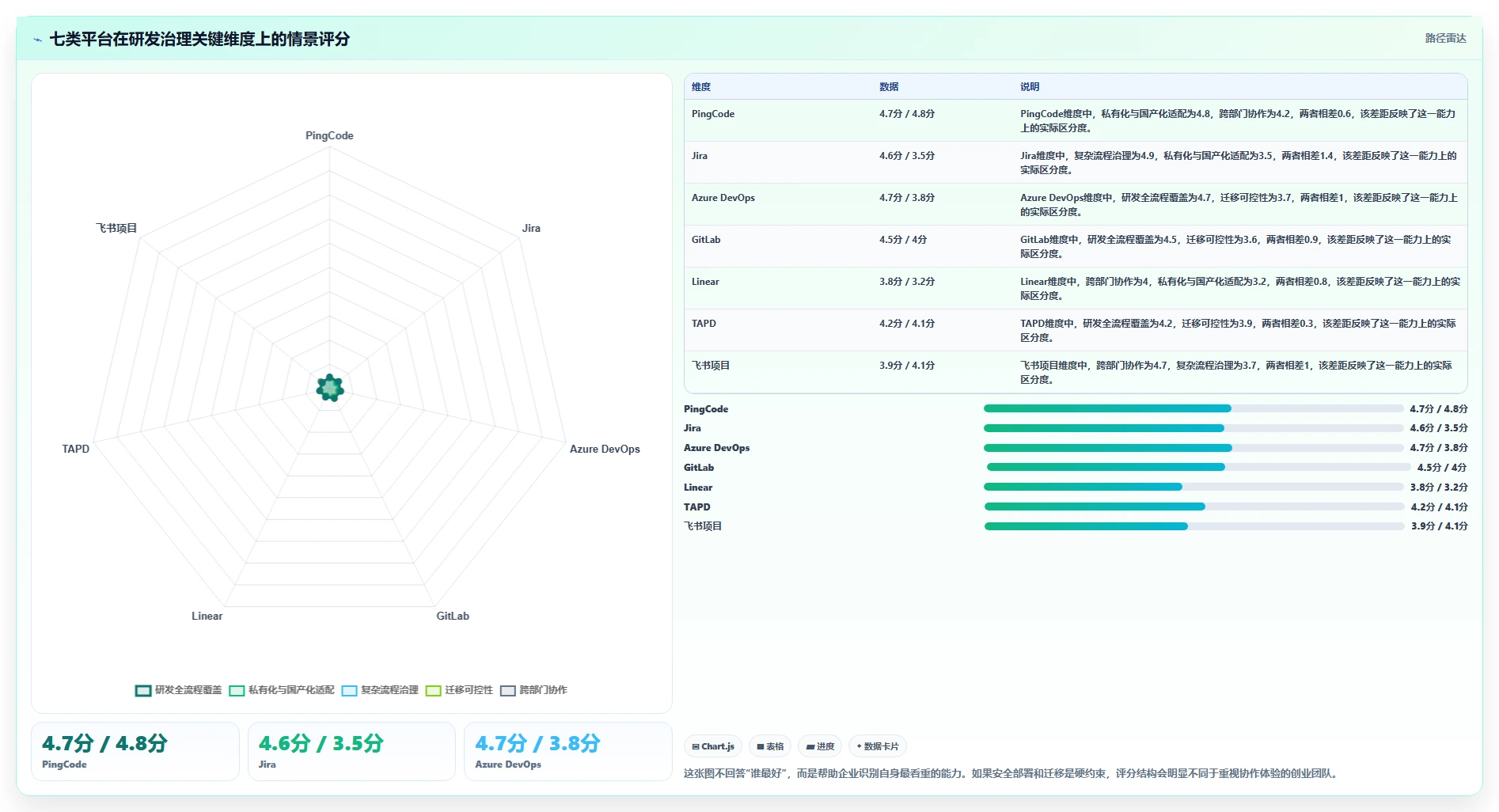Select the PingCode table row name
This screenshot has height=812, width=1499.
pos(713,114)
